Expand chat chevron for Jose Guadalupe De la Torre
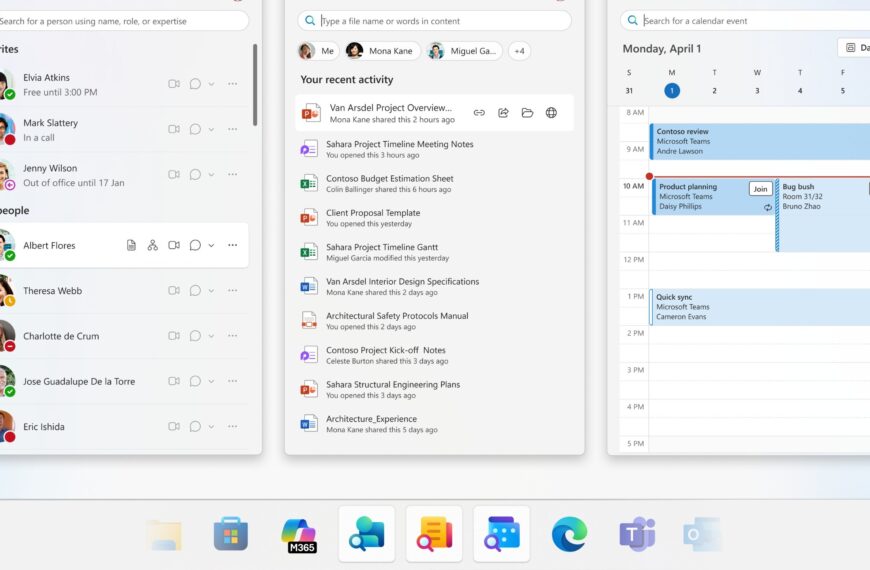Viewport: 870px width, 570px height. click(x=211, y=382)
